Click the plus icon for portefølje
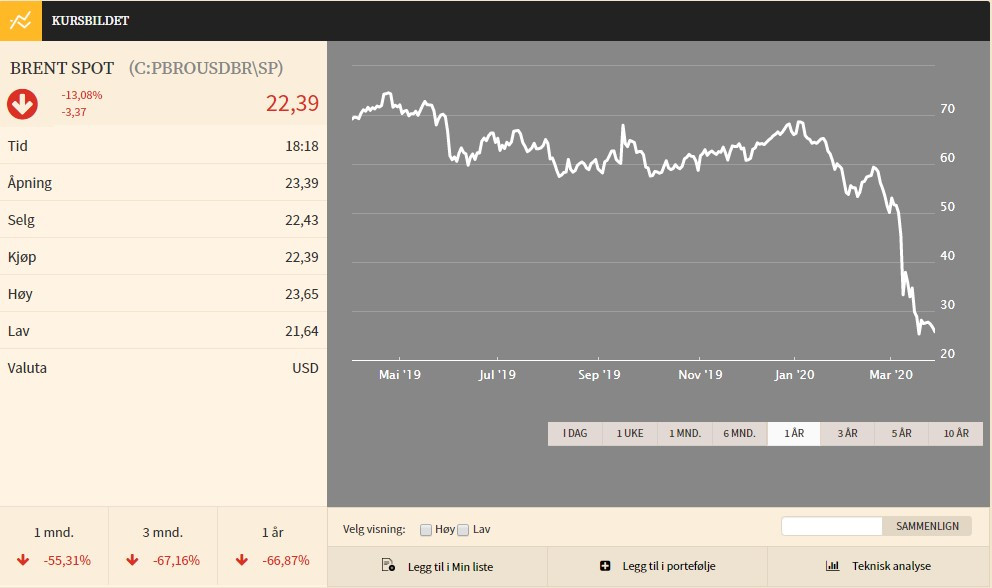This screenshot has width=992, height=588. [x=605, y=566]
